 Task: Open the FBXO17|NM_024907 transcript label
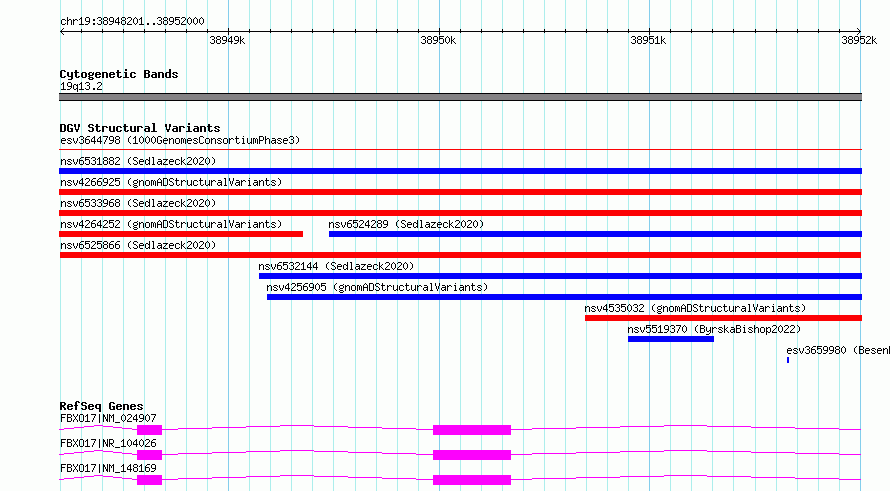click(x=108, y=418)
